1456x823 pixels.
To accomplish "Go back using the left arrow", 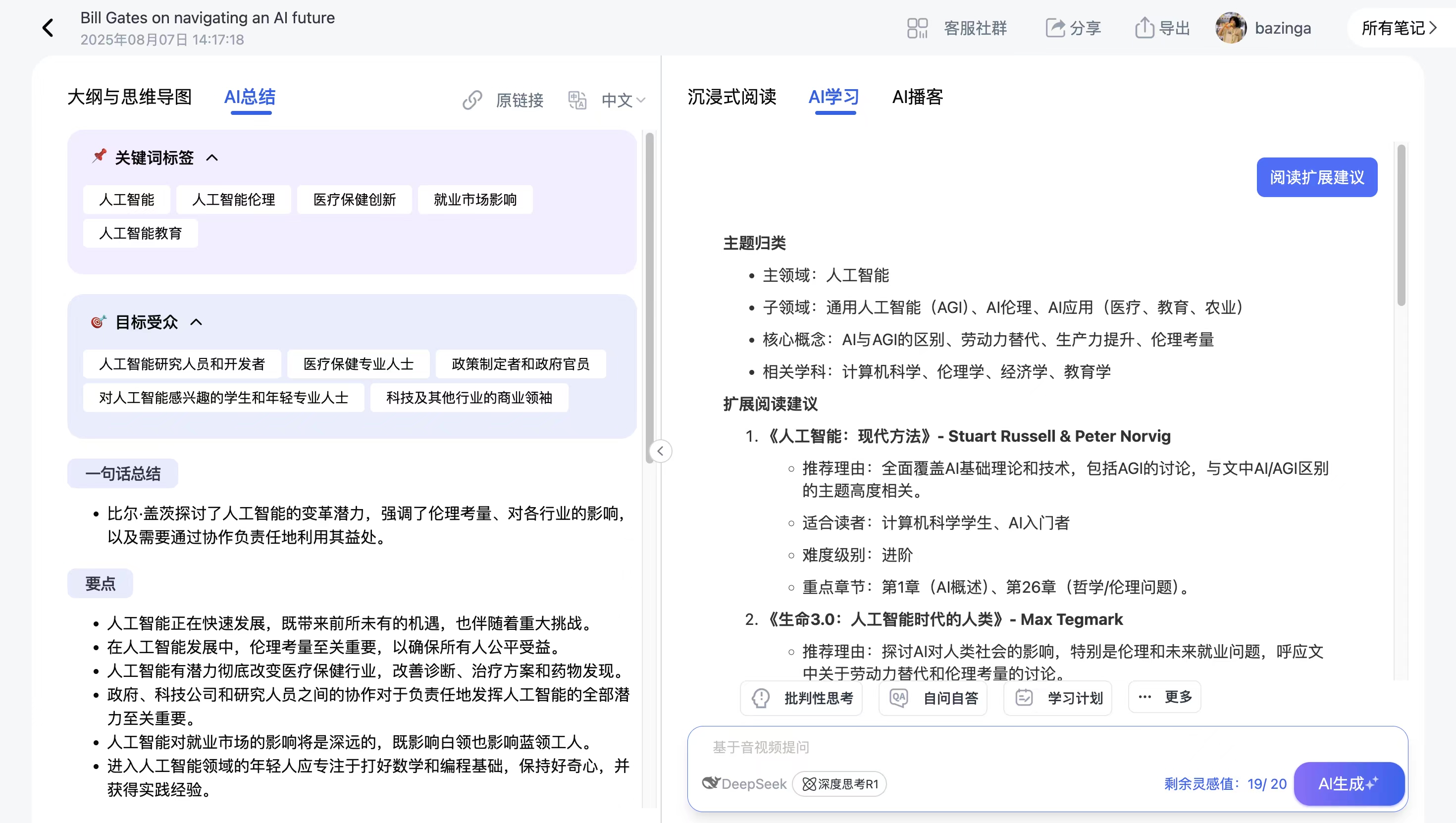I will (48, 28).
